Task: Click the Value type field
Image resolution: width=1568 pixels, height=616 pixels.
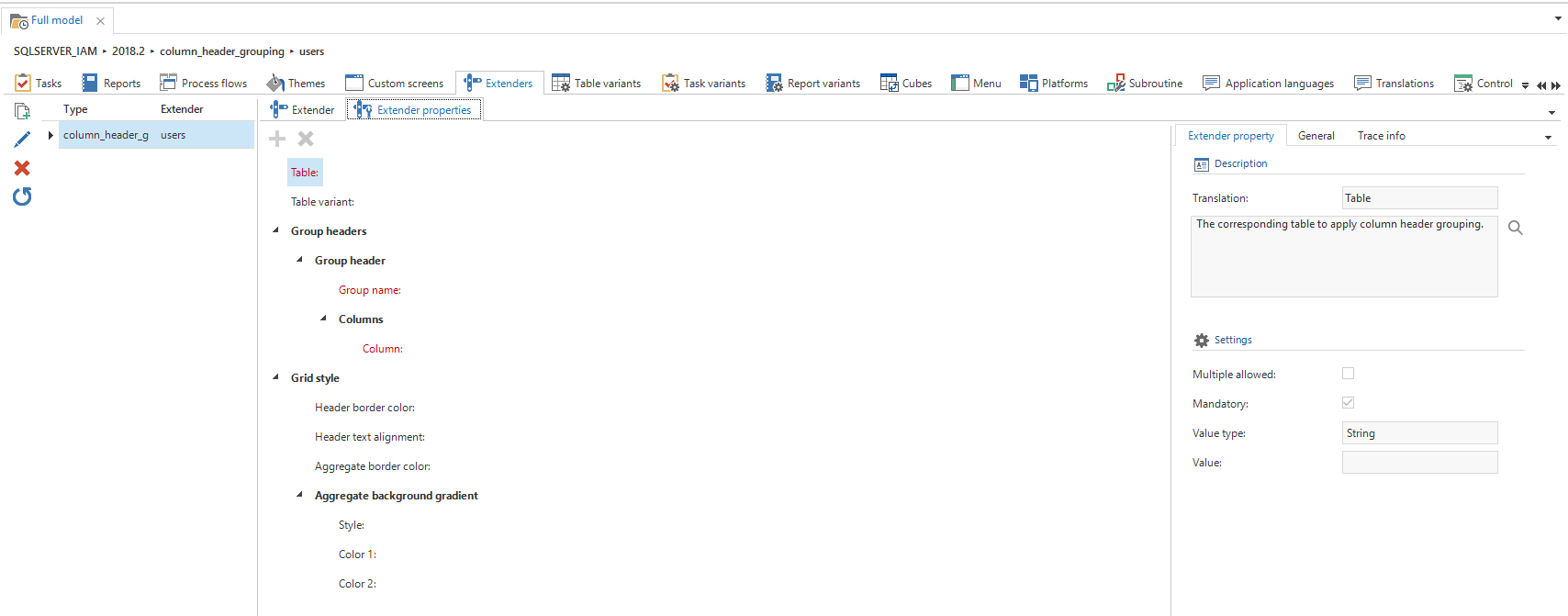Action: click(x=1419, y=433)
